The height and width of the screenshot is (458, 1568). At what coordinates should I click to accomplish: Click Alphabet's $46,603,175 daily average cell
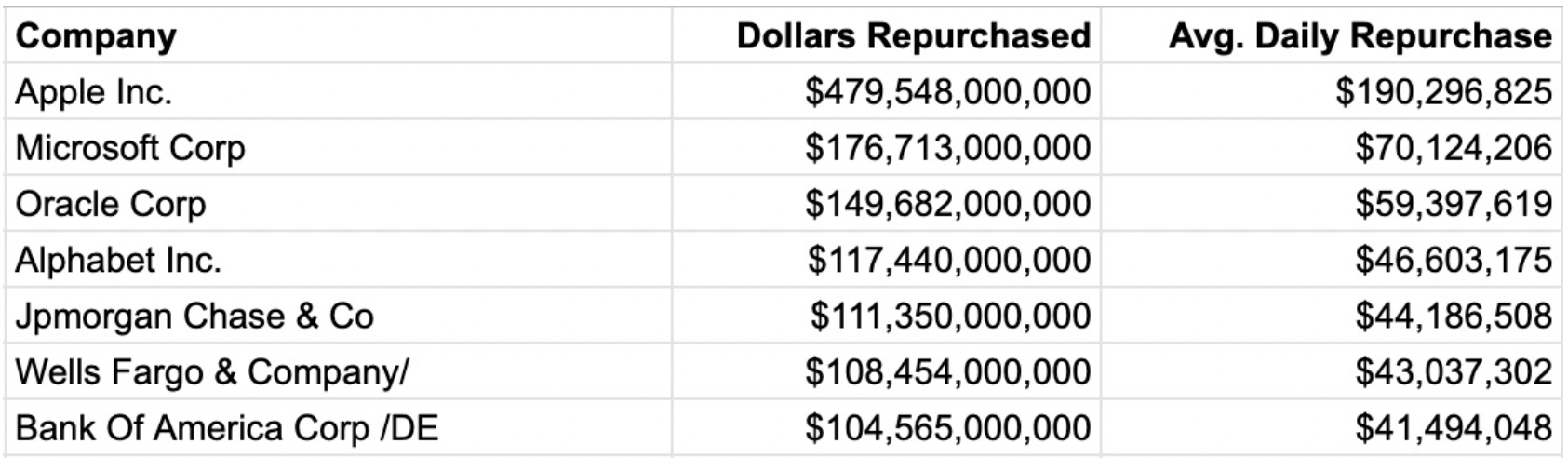(x=1453, y=260)
